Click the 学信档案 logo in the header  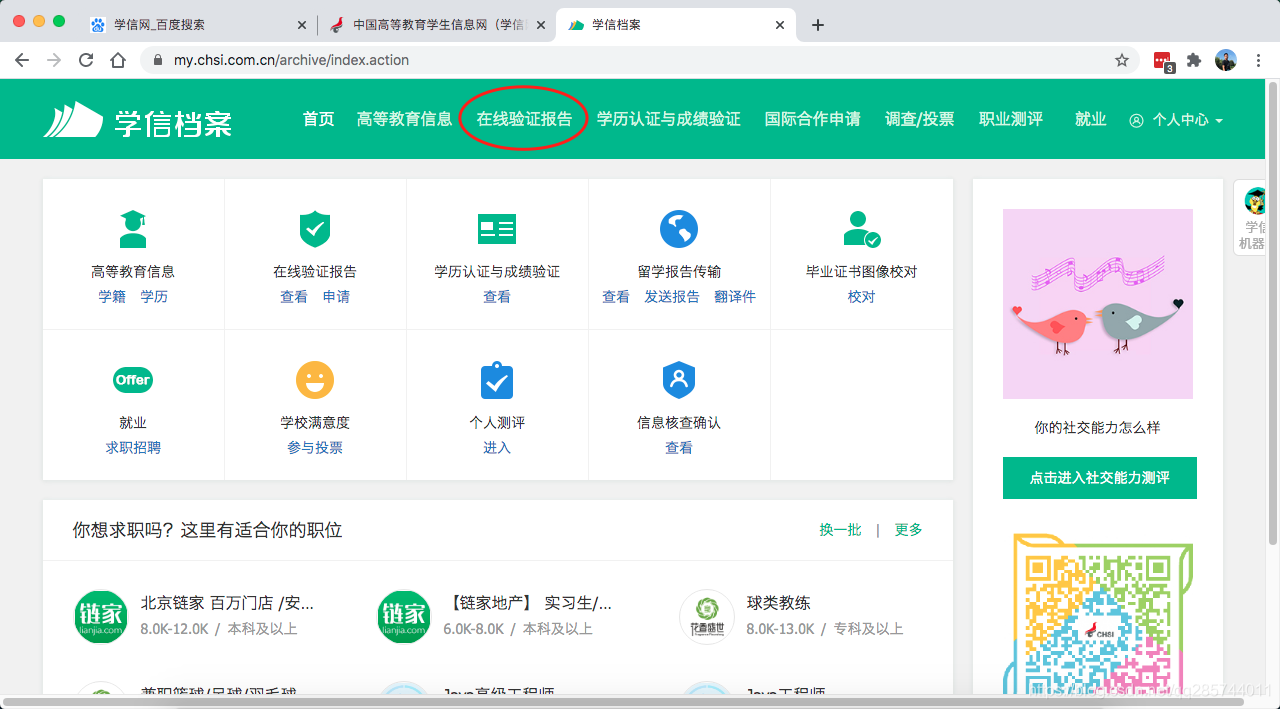point(138,120)
